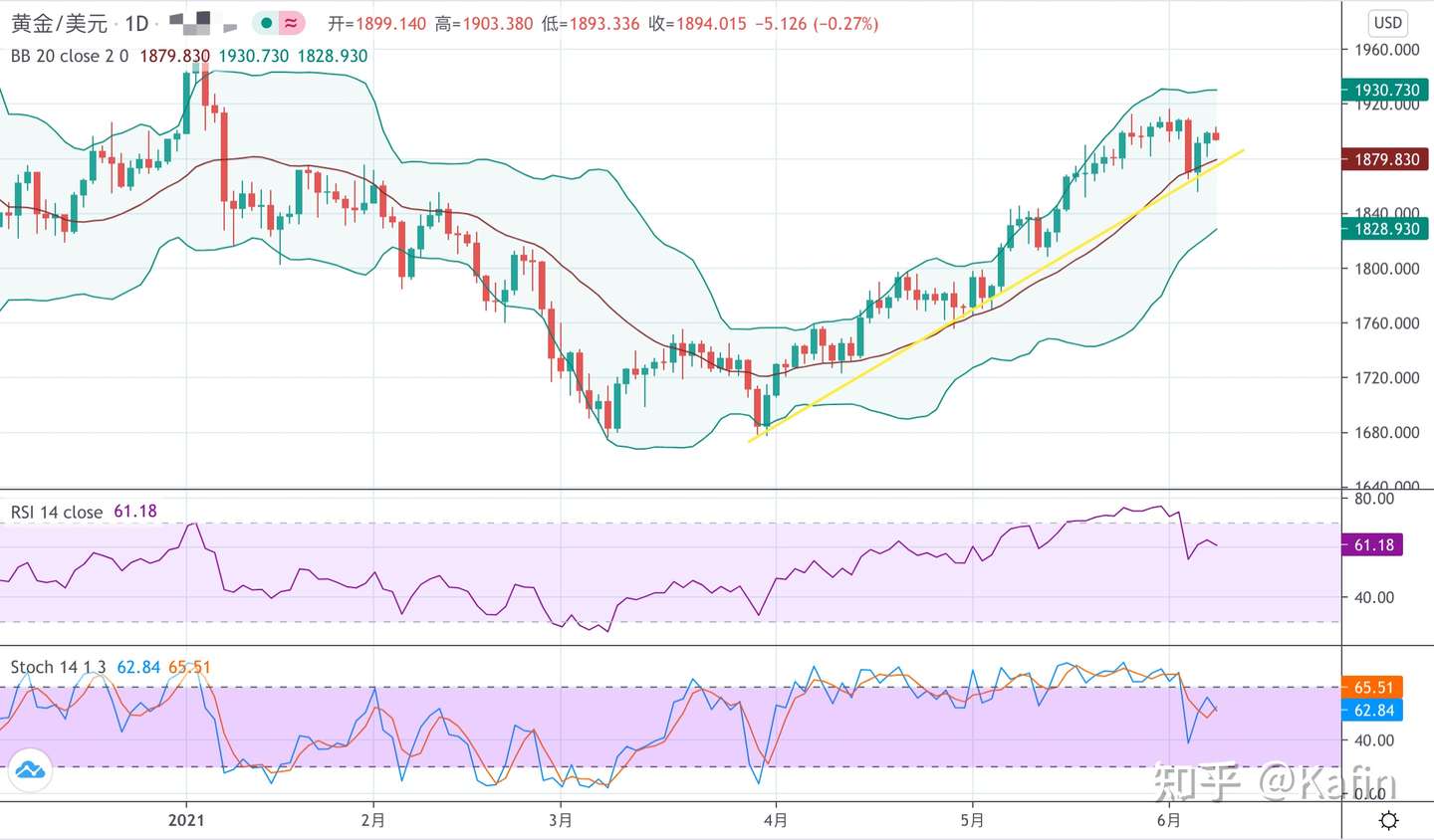Click the RSI 80.00 scale label
1434x840 pixels.
coord(1374,499)
